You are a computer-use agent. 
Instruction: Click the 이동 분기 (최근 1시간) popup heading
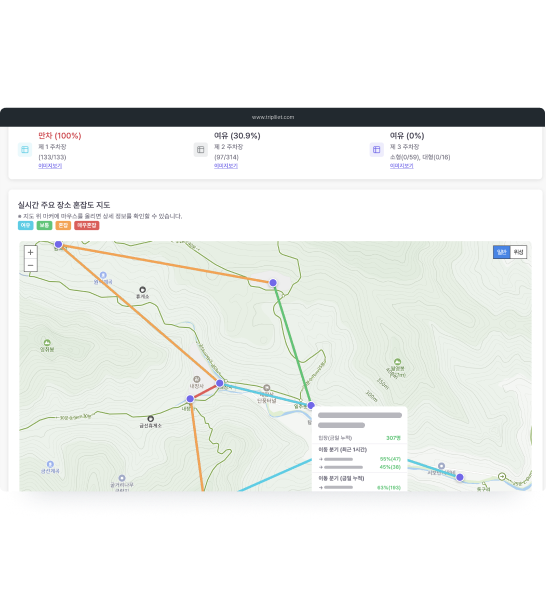(x=342, y=450)
